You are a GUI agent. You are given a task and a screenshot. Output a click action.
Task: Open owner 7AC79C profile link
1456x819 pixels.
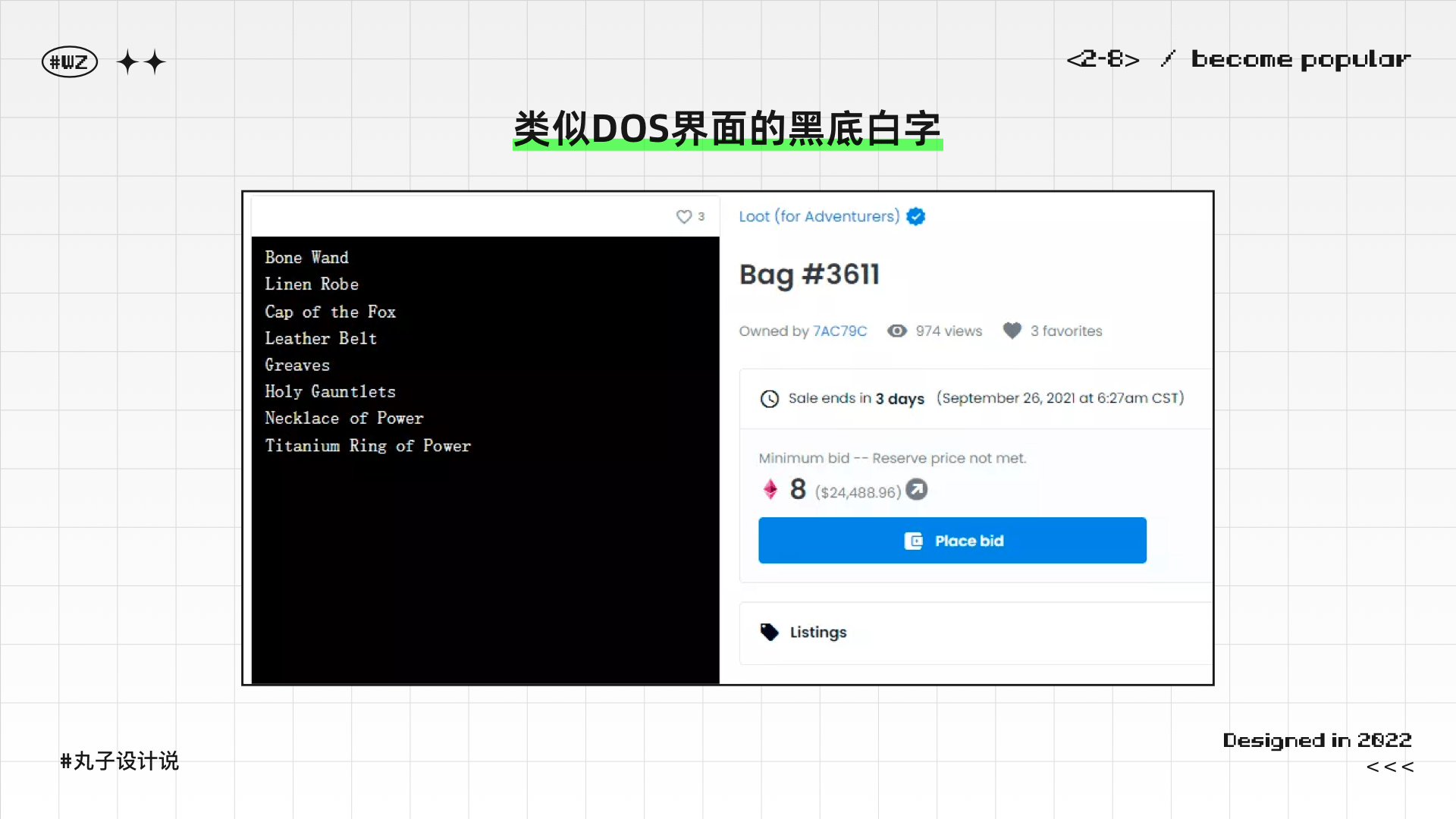click(x=839, y=331)
